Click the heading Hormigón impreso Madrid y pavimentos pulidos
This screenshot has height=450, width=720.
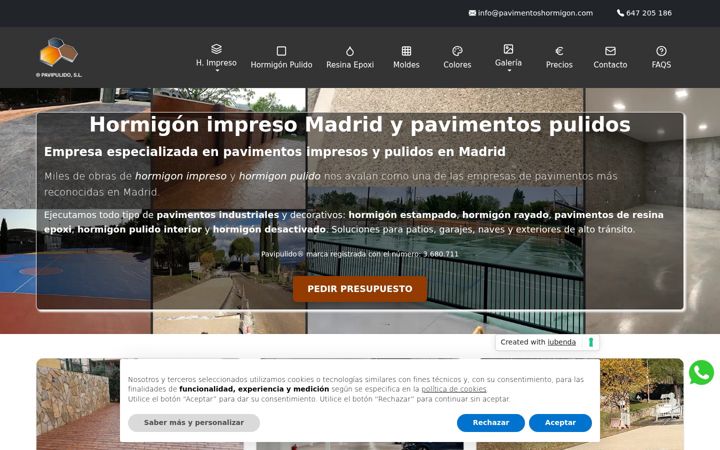click(360, 124)
